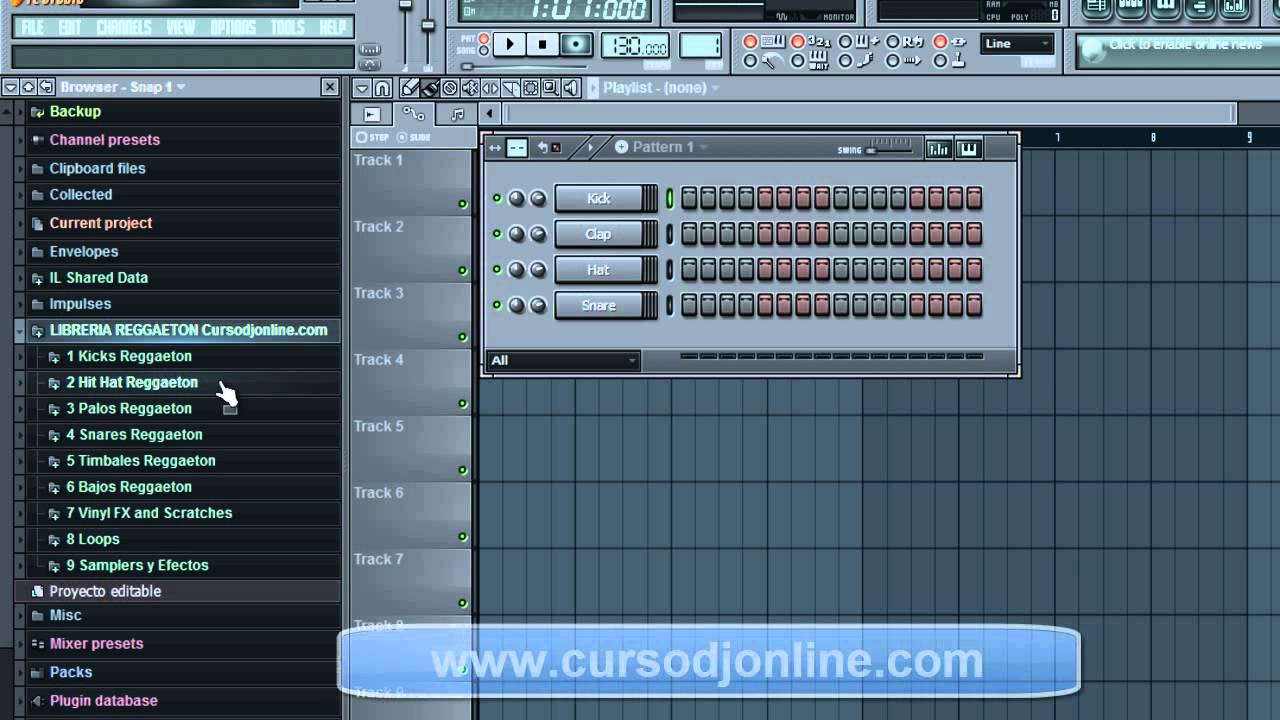The image size is (1280, 720).
Task: Click the browser collapse up-arrow icon
Action: point(28,87)
